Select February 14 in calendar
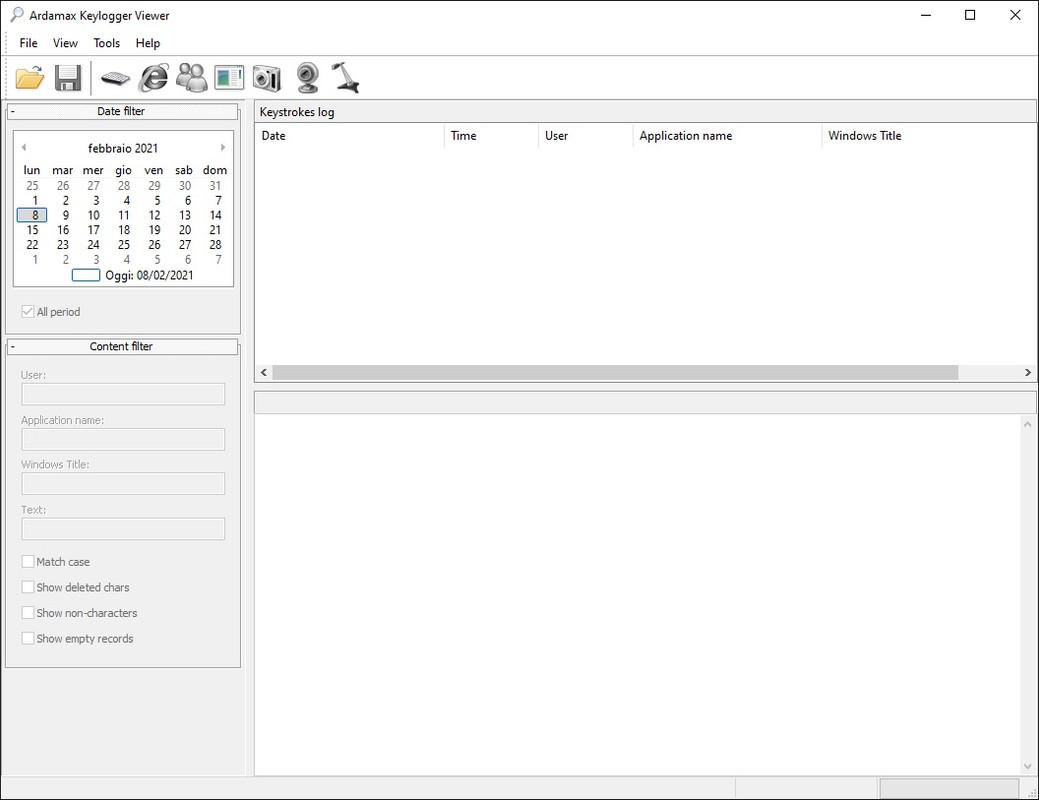The height and width of the screenshot is (800, 1039). click(x=215, y=215)
